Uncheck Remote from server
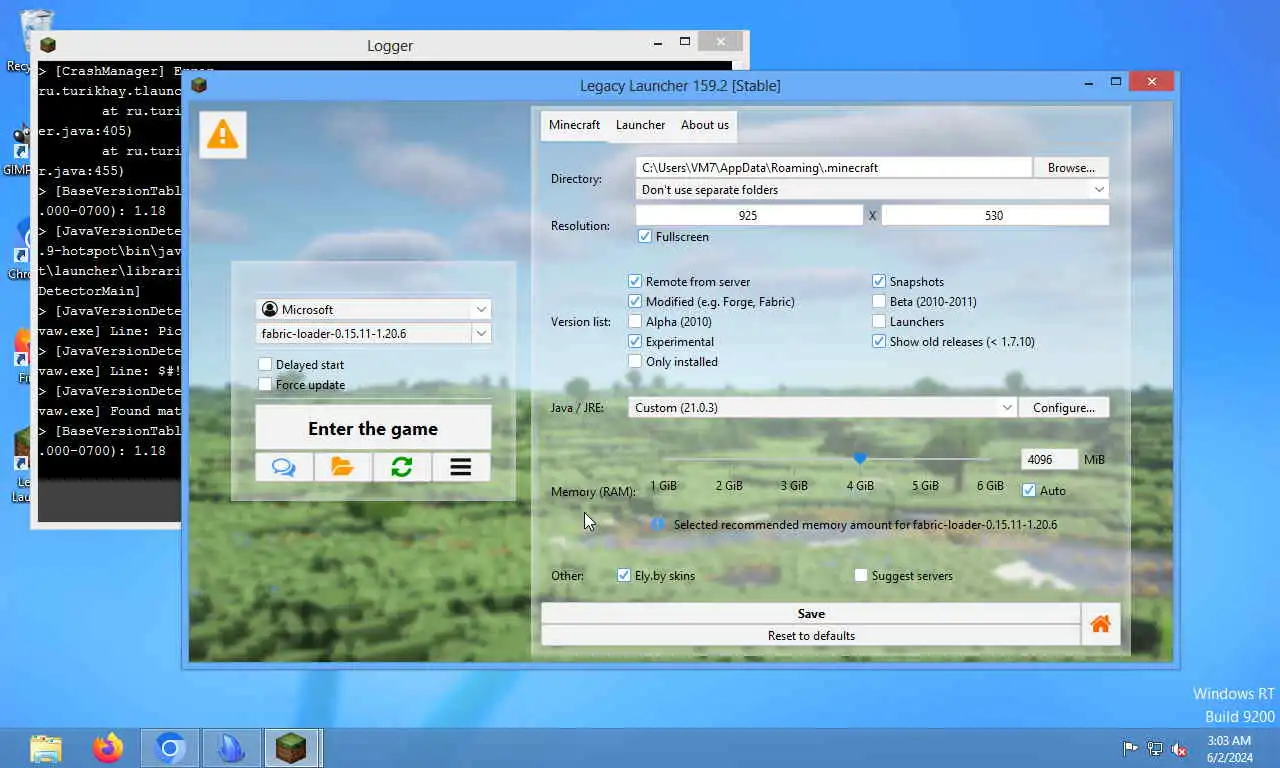Screen dimensions: 1280x768 635,282
